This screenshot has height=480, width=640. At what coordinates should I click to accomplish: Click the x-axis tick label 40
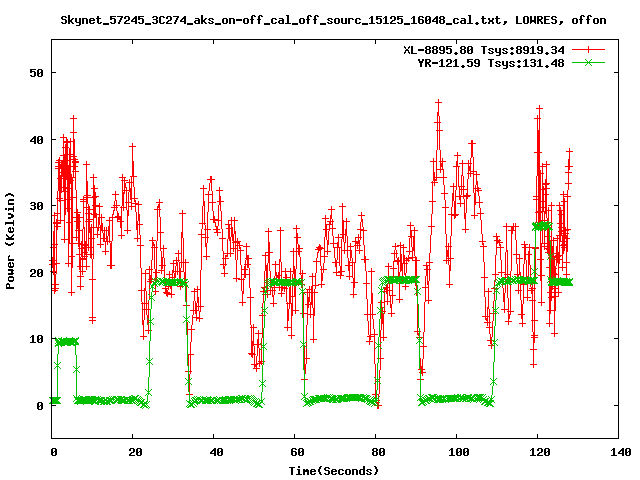pos(216,452)
